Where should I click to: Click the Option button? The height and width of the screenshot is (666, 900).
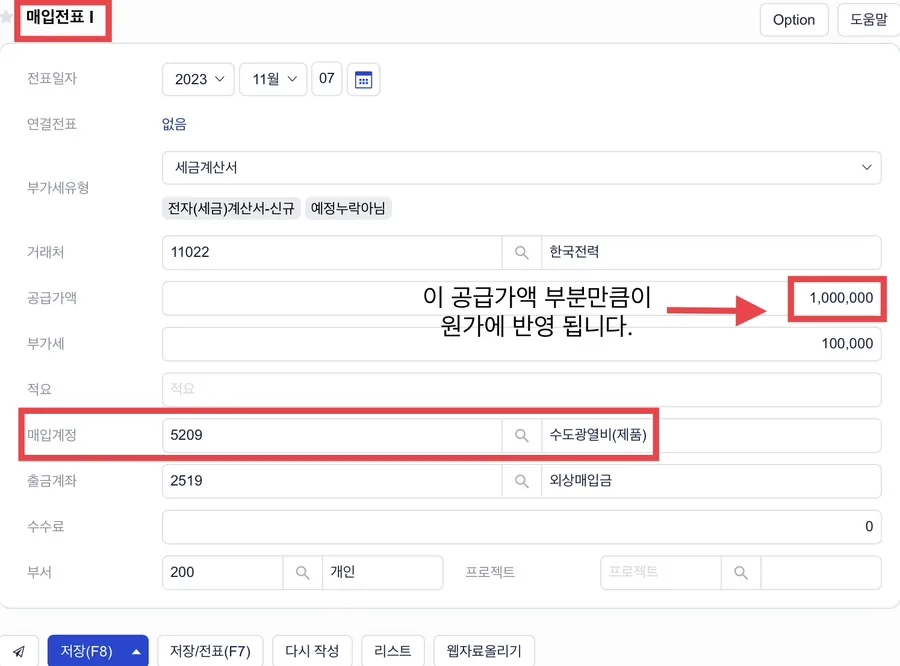click(x=794, y=20)
